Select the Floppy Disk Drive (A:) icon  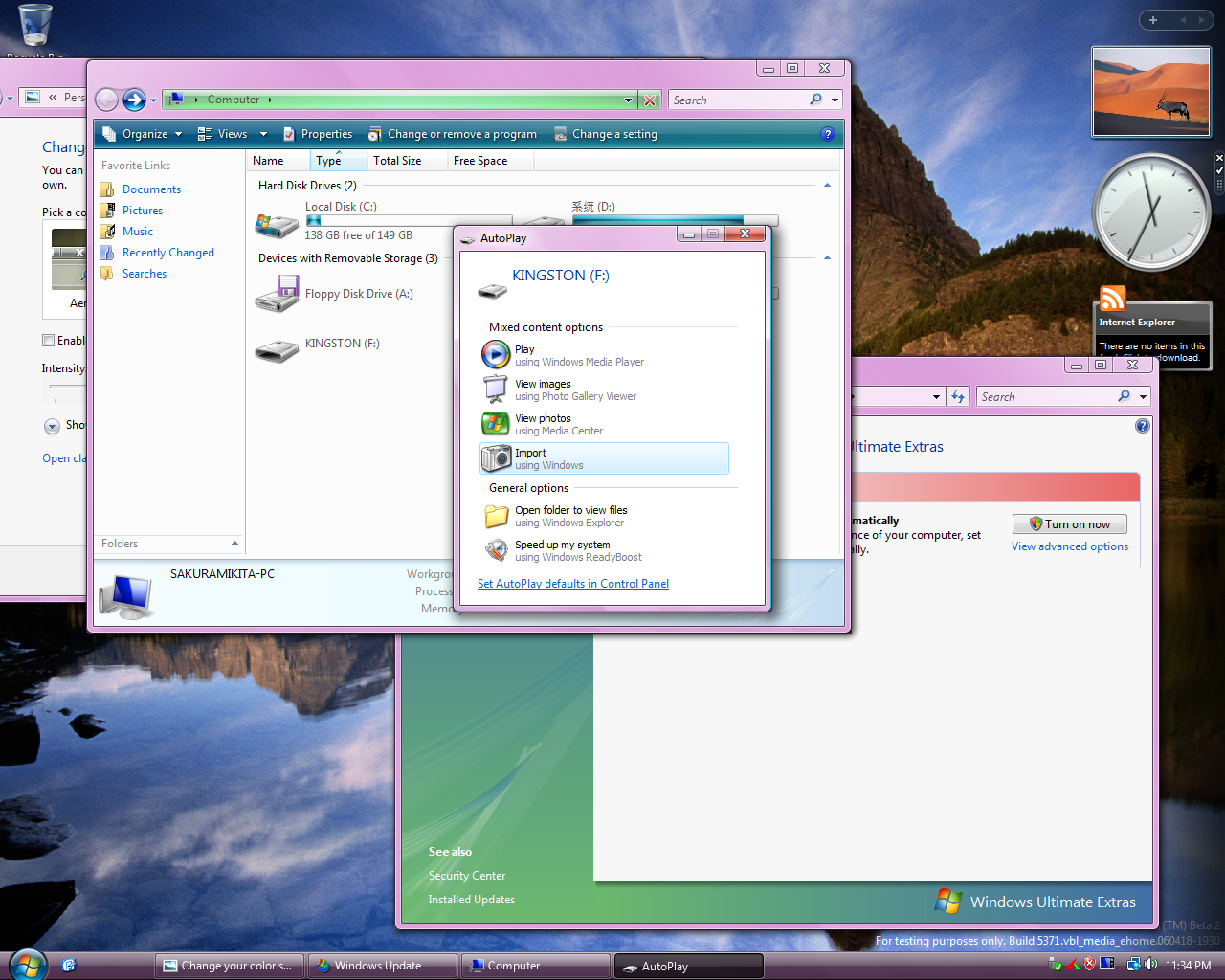[x=277, y=294]
